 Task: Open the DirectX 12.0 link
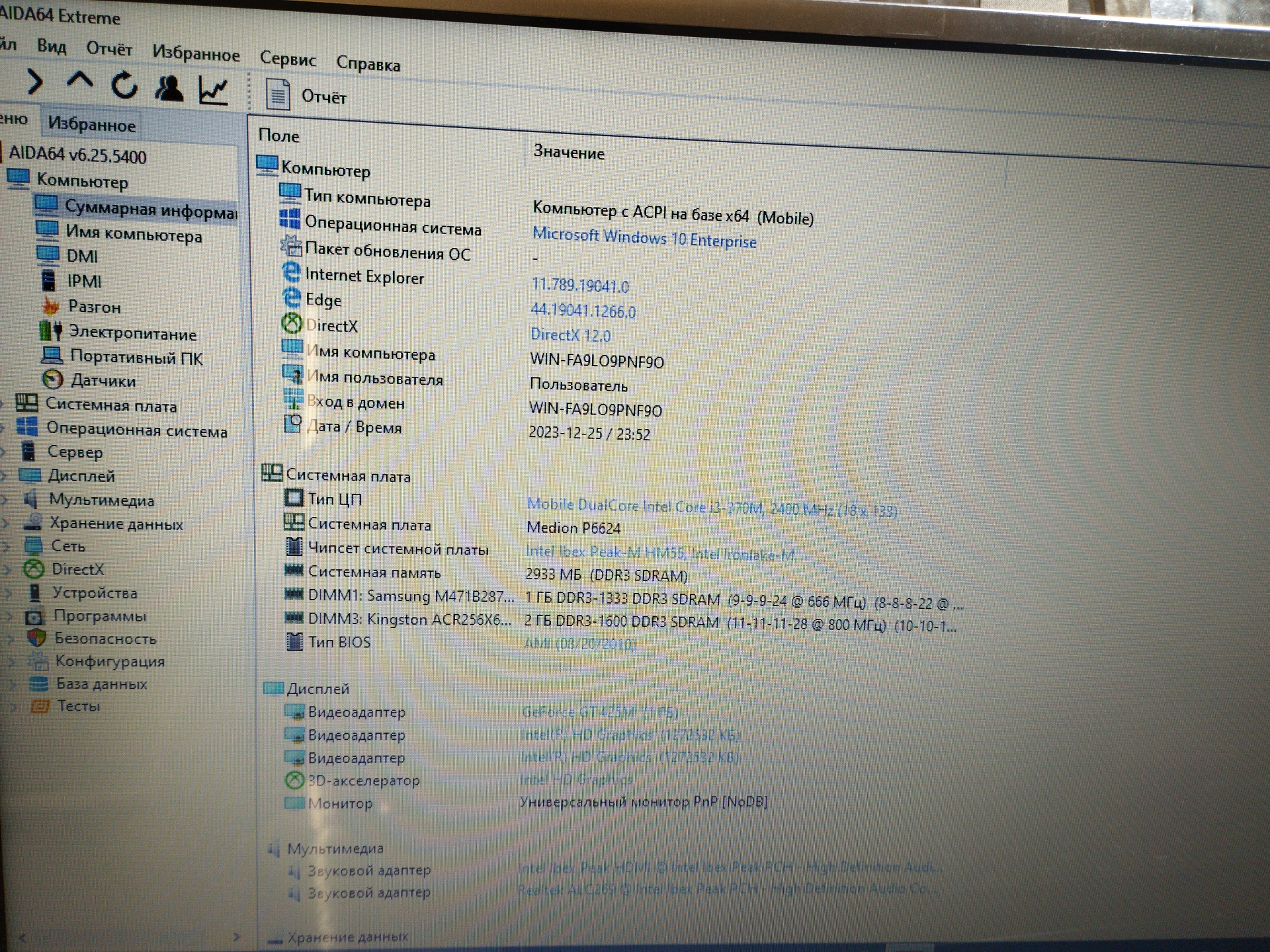click(570, 335)
